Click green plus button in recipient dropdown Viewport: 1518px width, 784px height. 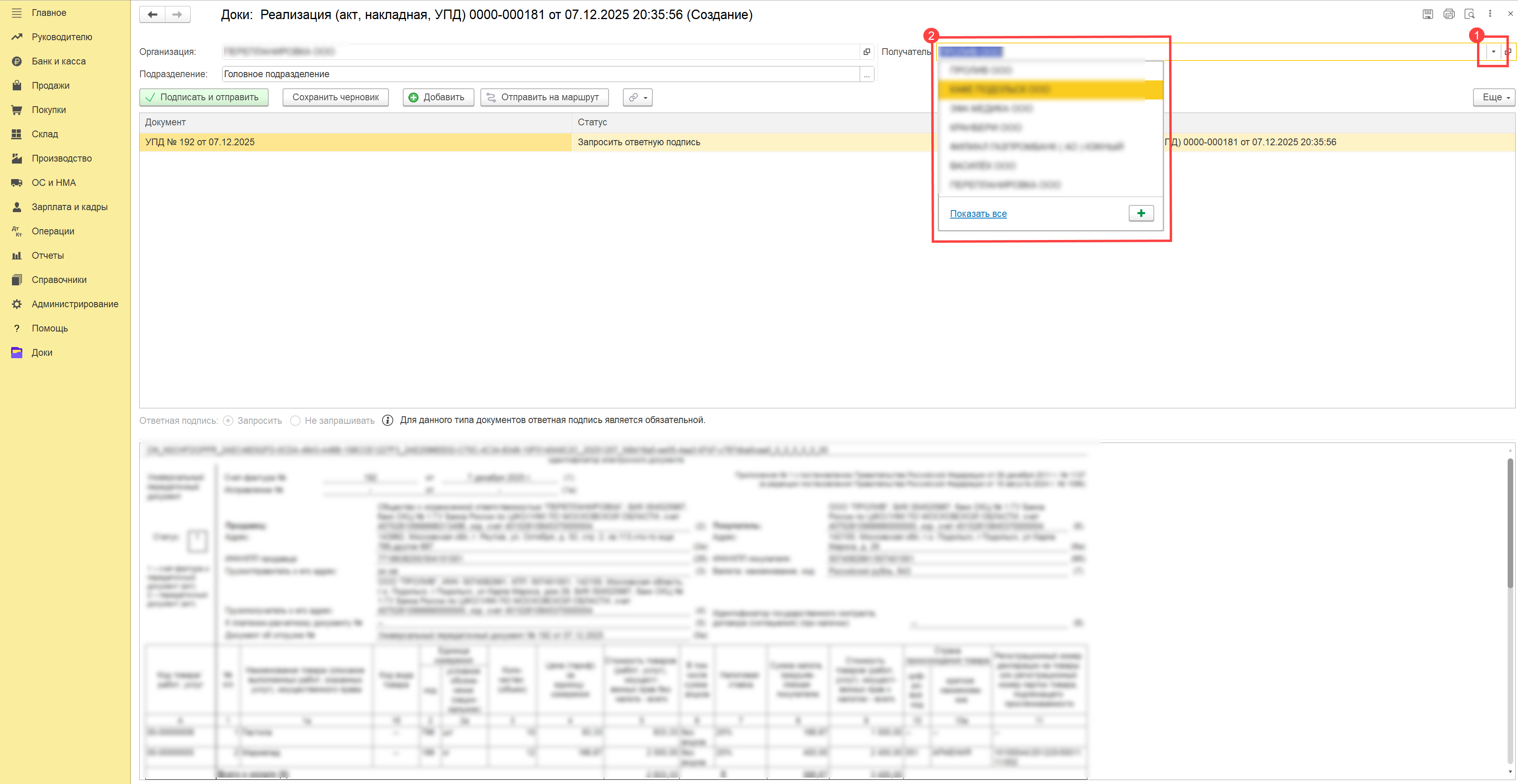tap(1141, 213)
